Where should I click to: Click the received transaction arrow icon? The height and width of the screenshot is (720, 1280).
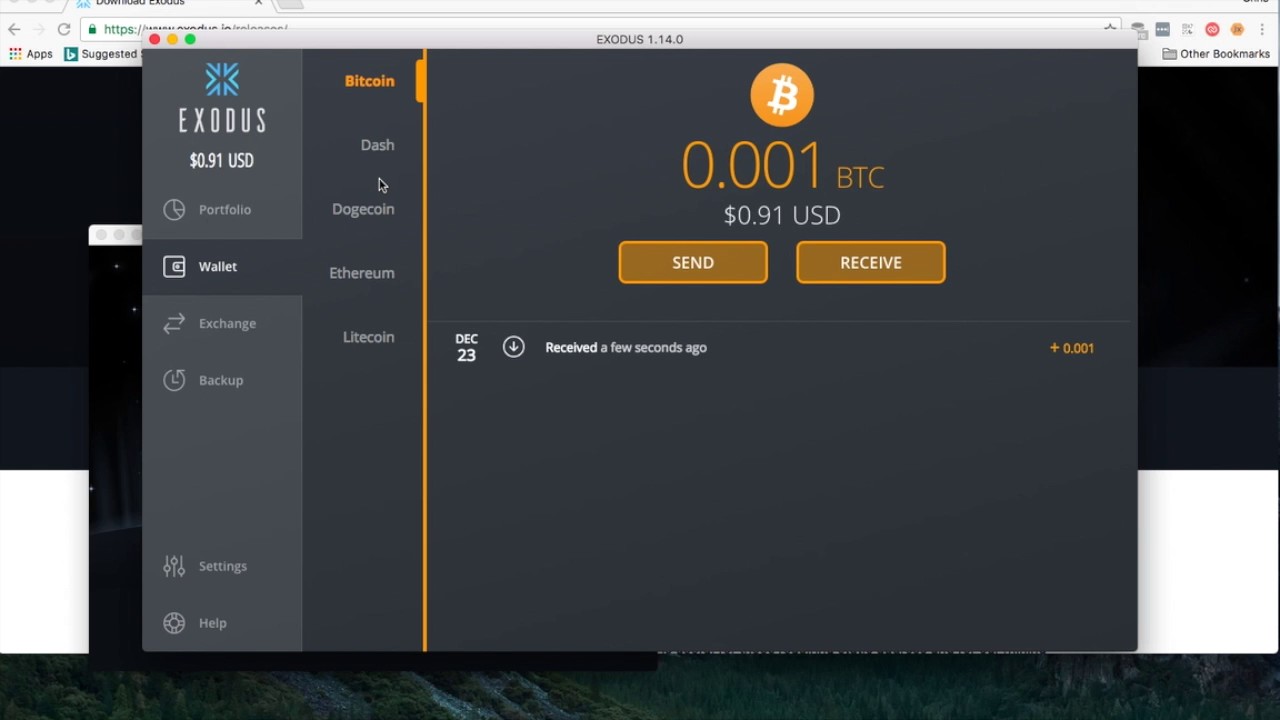tap(513, 347)
